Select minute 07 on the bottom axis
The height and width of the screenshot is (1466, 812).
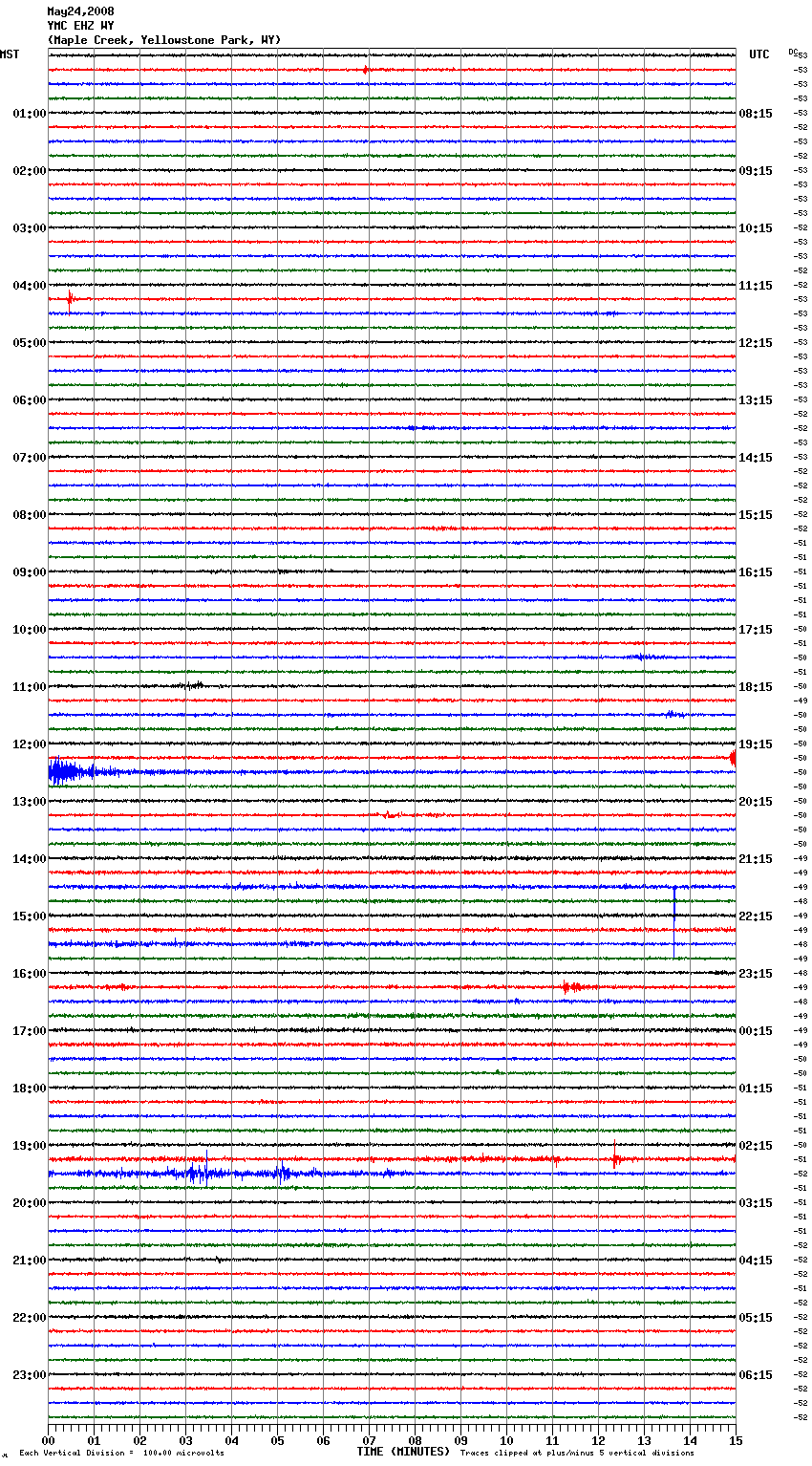370,1440
